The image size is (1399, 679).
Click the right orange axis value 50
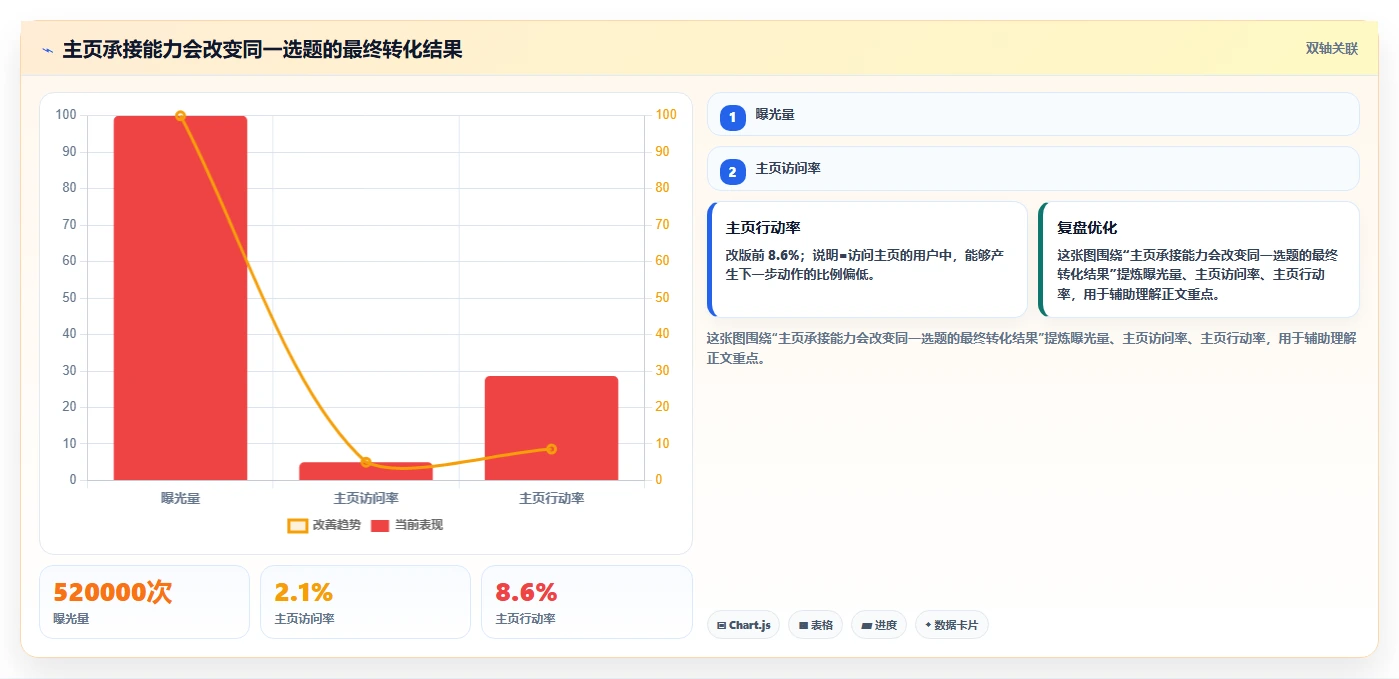(x=663, y=298)
